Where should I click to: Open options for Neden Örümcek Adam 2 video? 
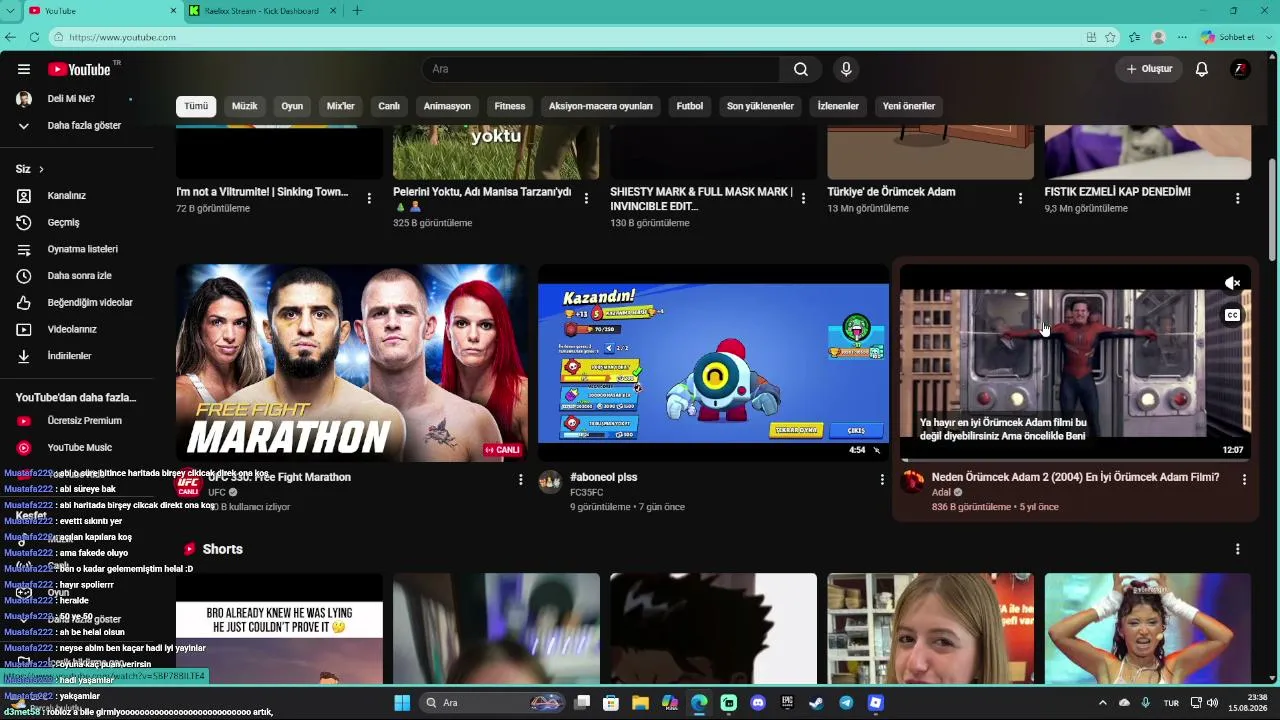tap(1244, 480)
